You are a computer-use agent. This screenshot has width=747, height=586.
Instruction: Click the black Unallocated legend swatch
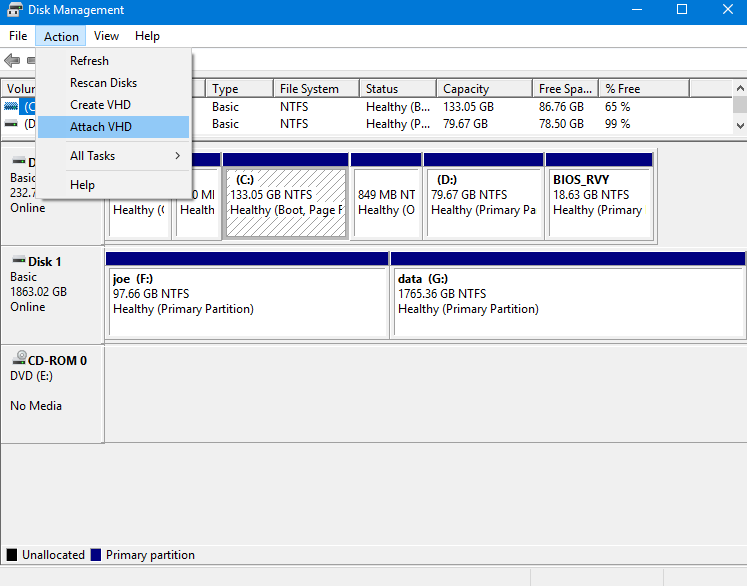(x=12, y=555)
